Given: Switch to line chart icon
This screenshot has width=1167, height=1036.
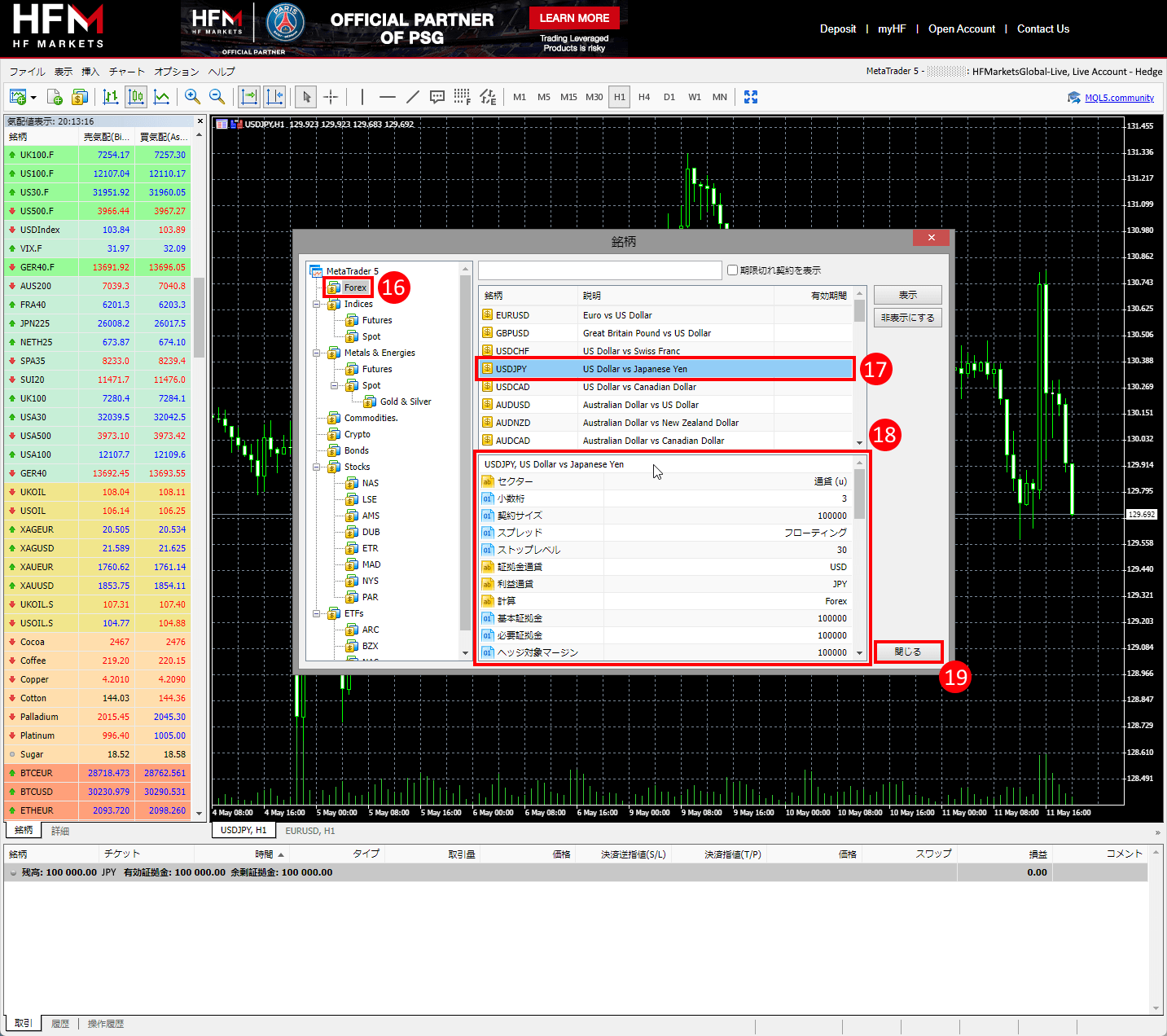Looking at the screenshot, I should click(x=162, y=97).
